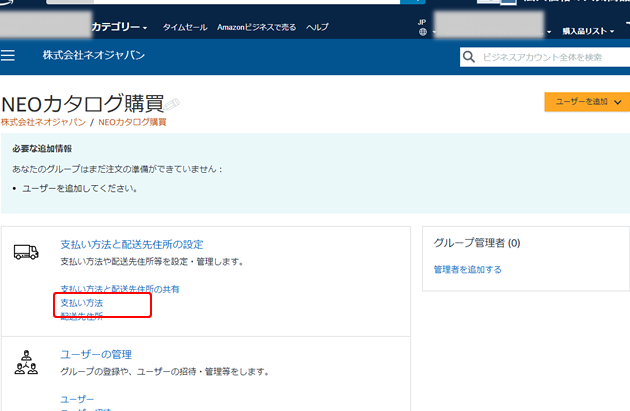Open Amazonビジネスで売る menu item
The height and width of the screenshot is (411, 630).
(256, 27)
